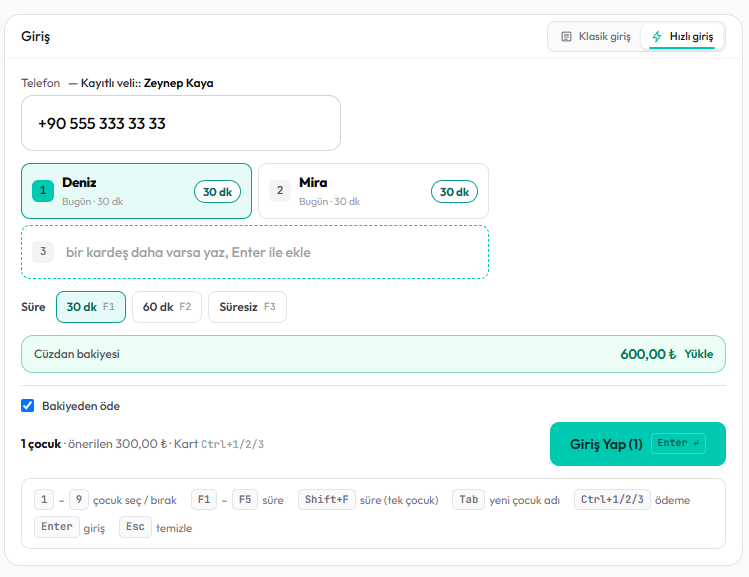Click Yükle to top up wallet
749x577 pixels.
(x=698, y=354)
